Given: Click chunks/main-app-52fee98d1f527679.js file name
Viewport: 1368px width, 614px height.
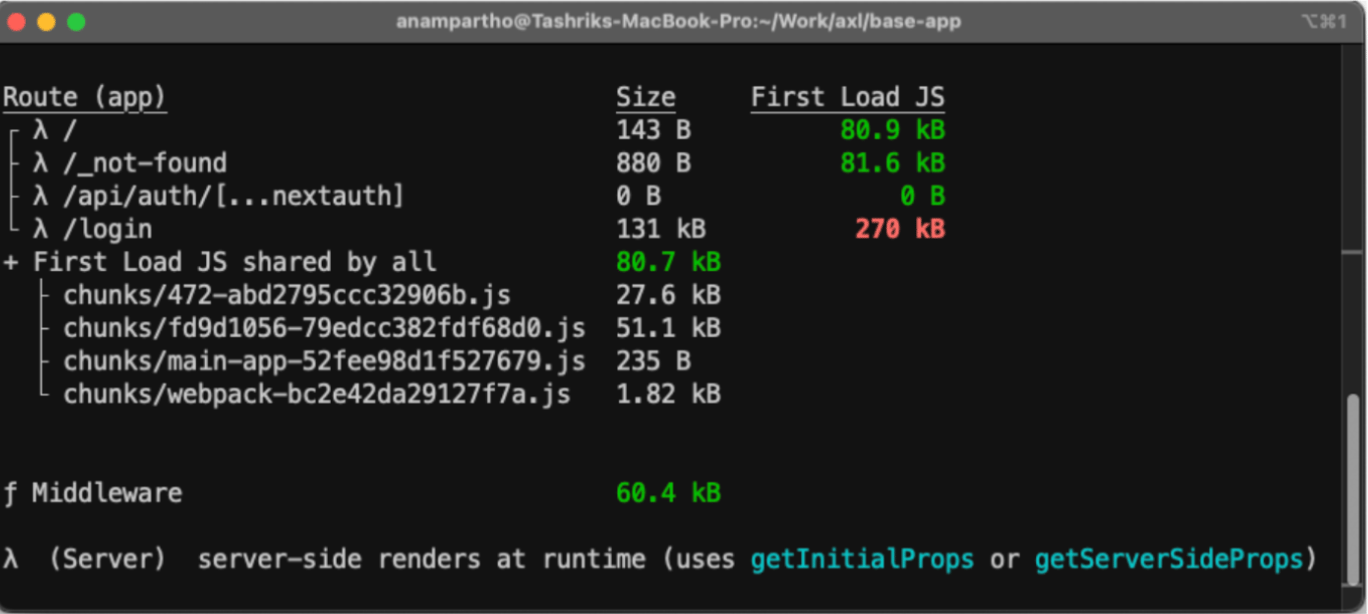Looking at the screenshot, I should [324, 361].
